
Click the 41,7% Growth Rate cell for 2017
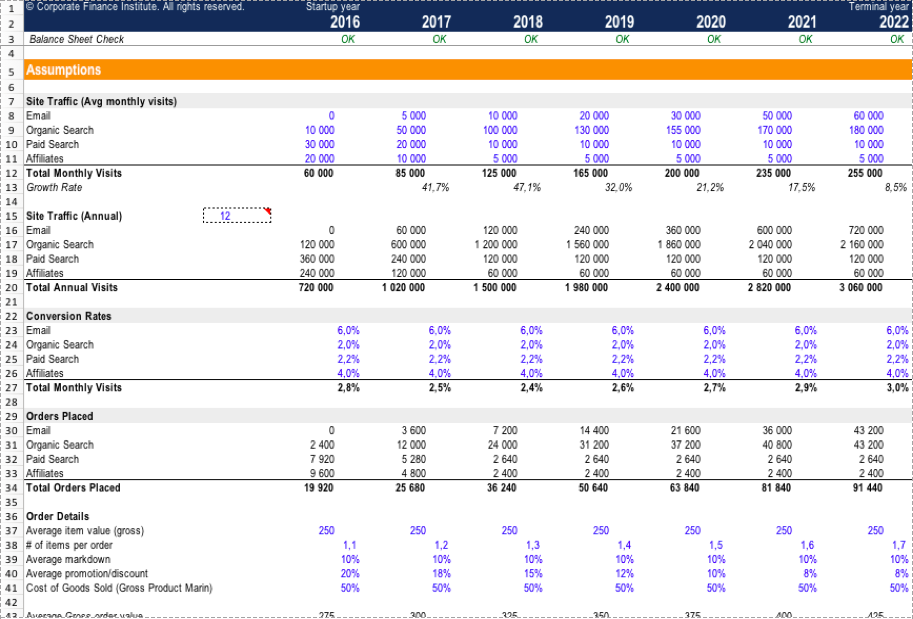pos(434,188)
